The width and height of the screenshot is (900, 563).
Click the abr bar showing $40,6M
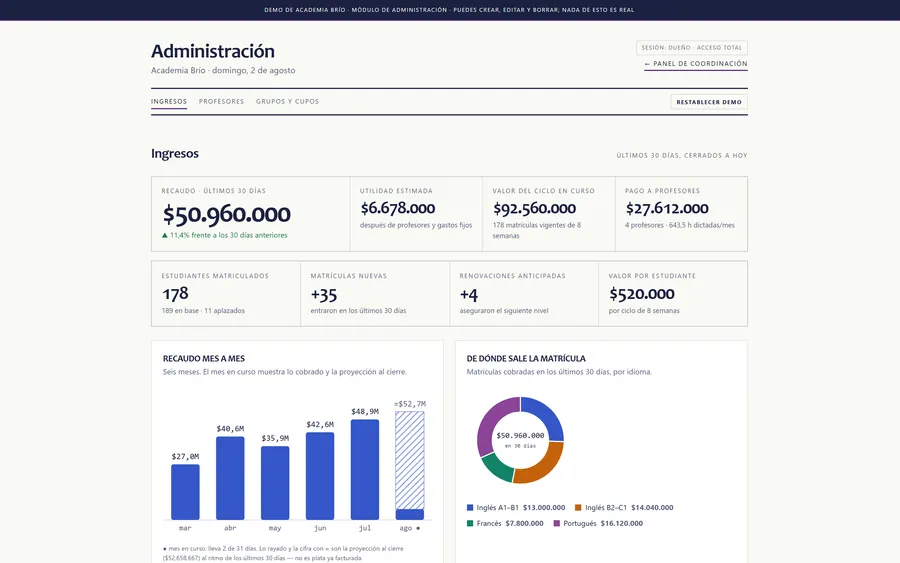(230, 478)
